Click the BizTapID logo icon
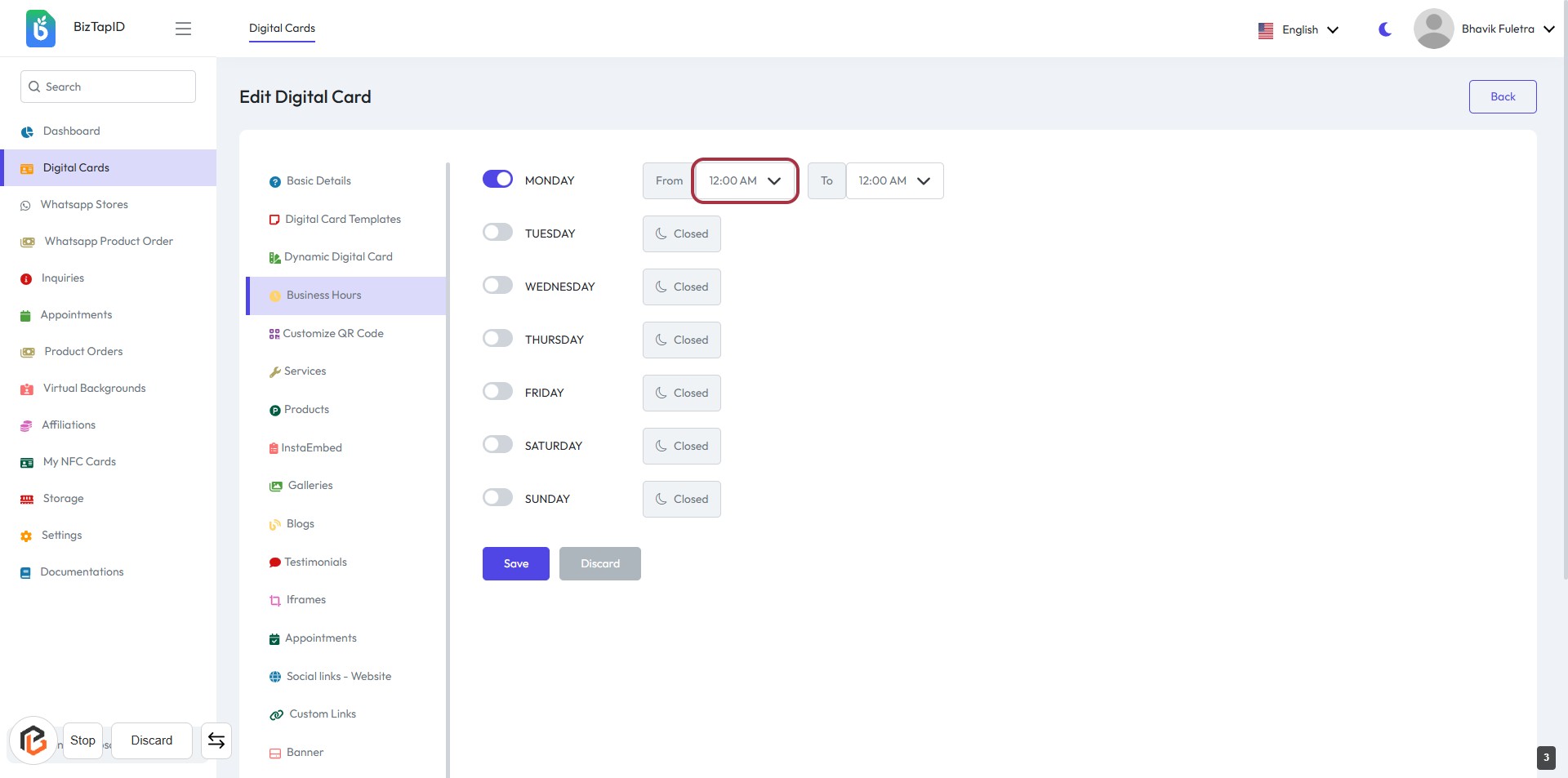 click(x=40, y=29)
